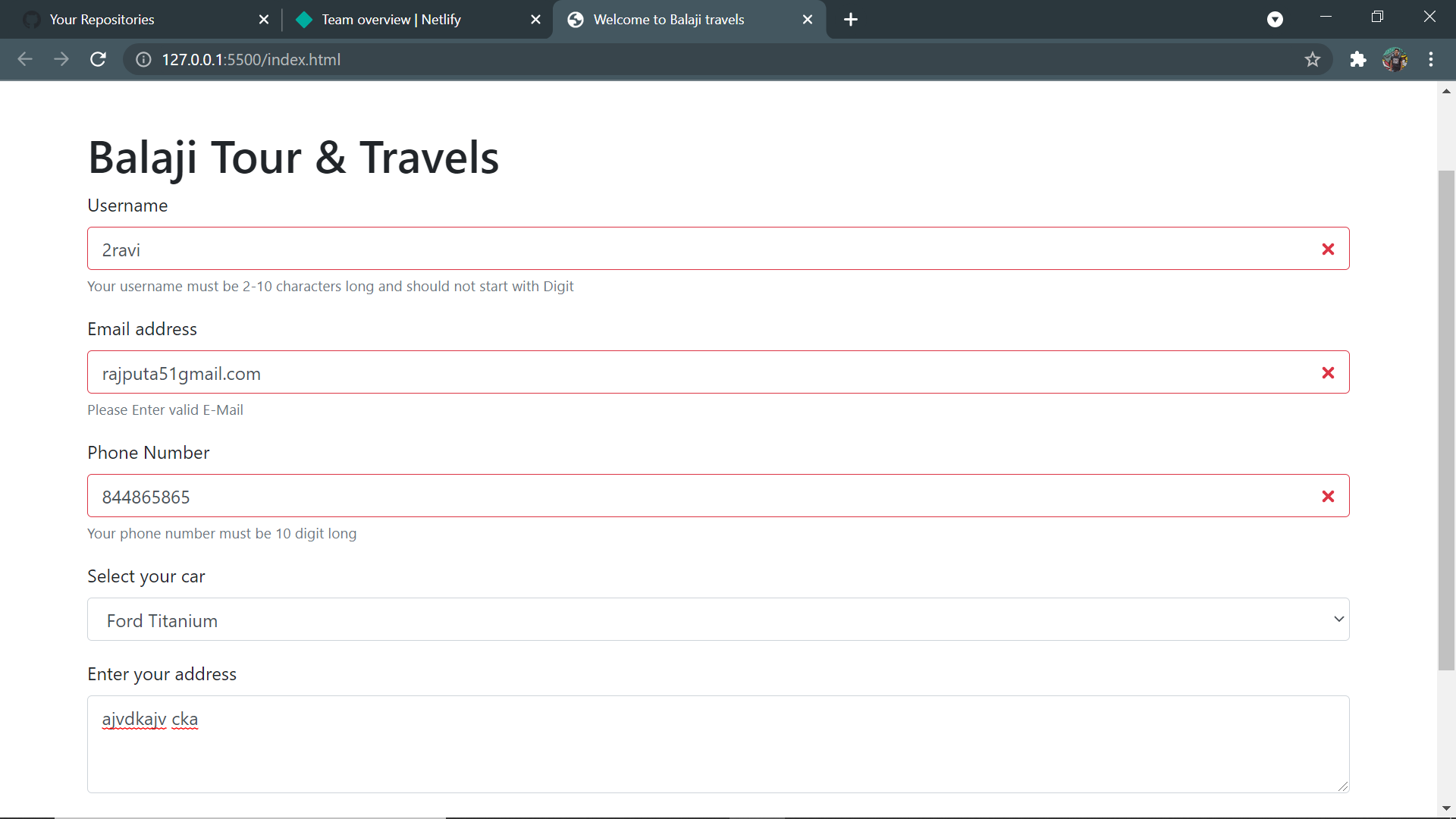
Task: Click the red X icon in Phone Number field
Action: pos(1328,496)
